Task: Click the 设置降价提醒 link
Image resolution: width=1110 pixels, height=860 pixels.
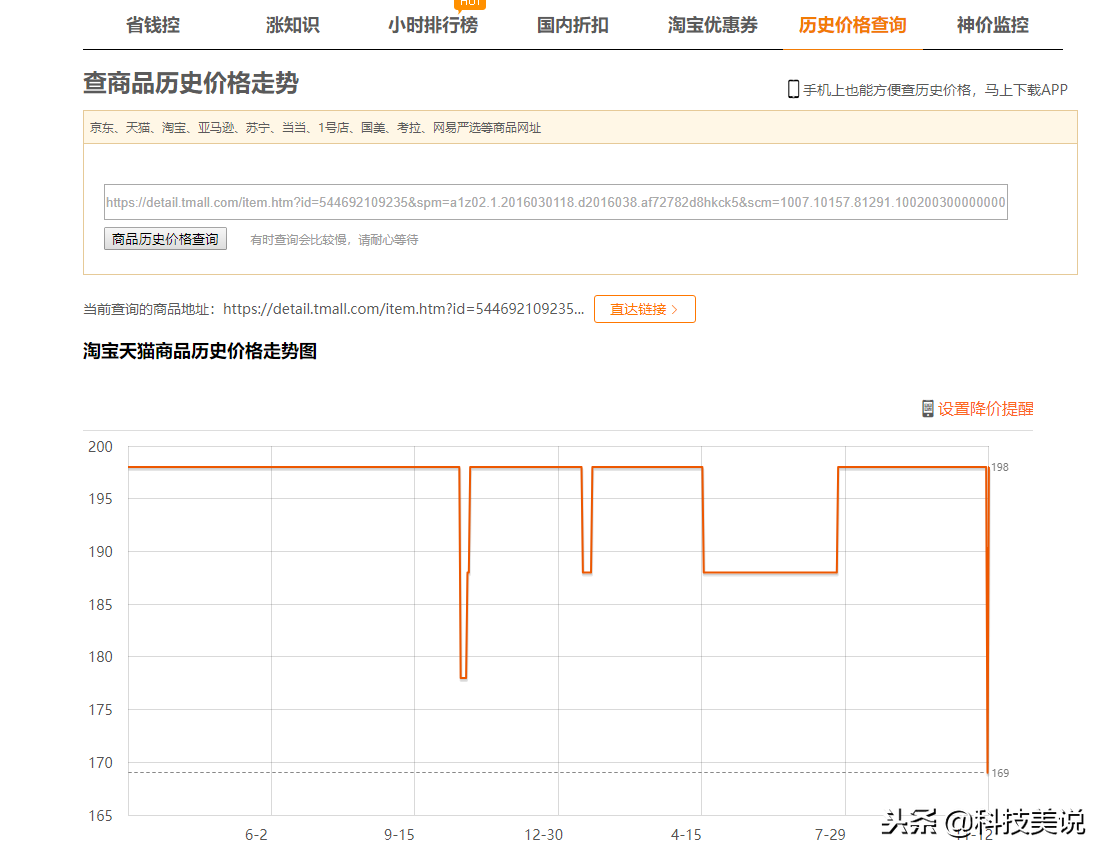Action: pyautogui.click(x=985, y=409)
